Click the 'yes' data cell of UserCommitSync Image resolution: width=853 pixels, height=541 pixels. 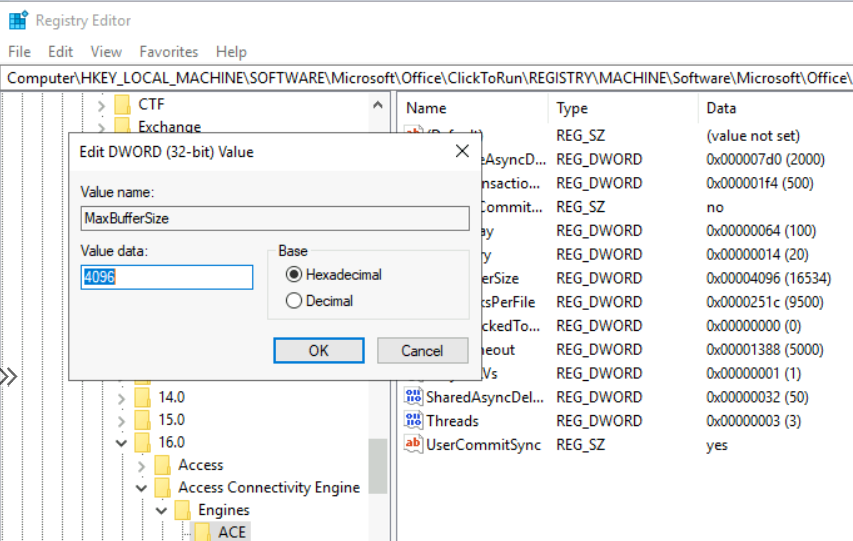[x=716, y=445]
